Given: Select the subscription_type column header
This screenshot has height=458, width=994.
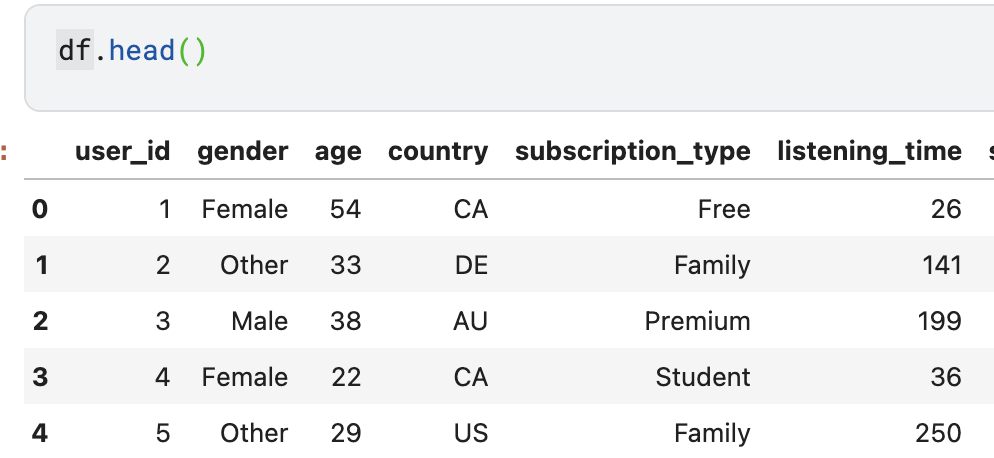Looking at the screenshot, I should pos(632,152).
